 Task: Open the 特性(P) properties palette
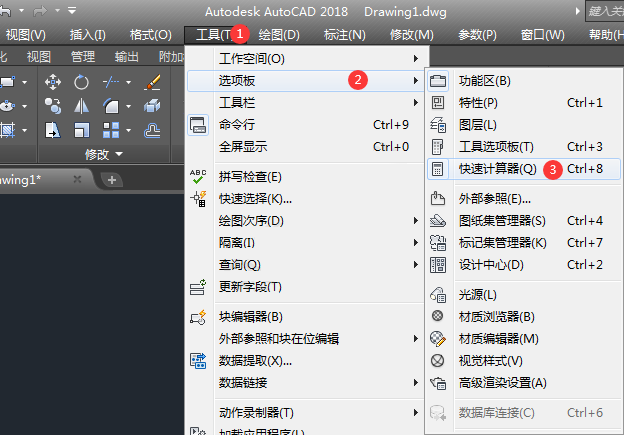tap(524, 103)
